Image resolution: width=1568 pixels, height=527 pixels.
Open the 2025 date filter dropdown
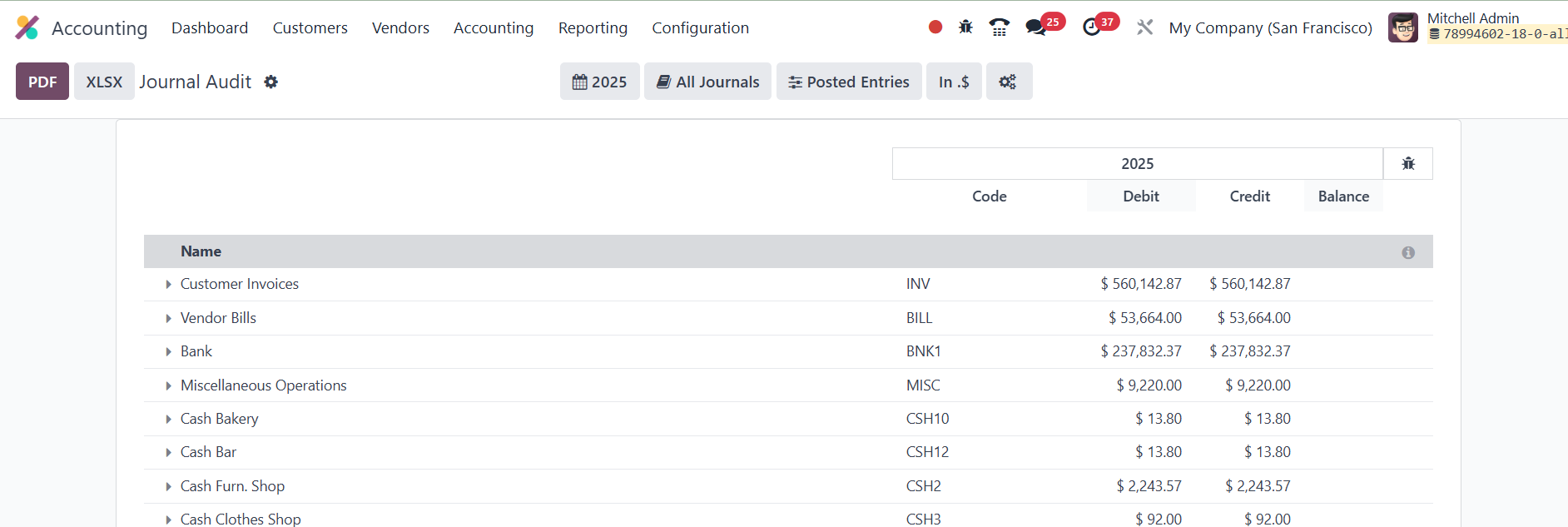pyautogui.click(x=599, y=82)
